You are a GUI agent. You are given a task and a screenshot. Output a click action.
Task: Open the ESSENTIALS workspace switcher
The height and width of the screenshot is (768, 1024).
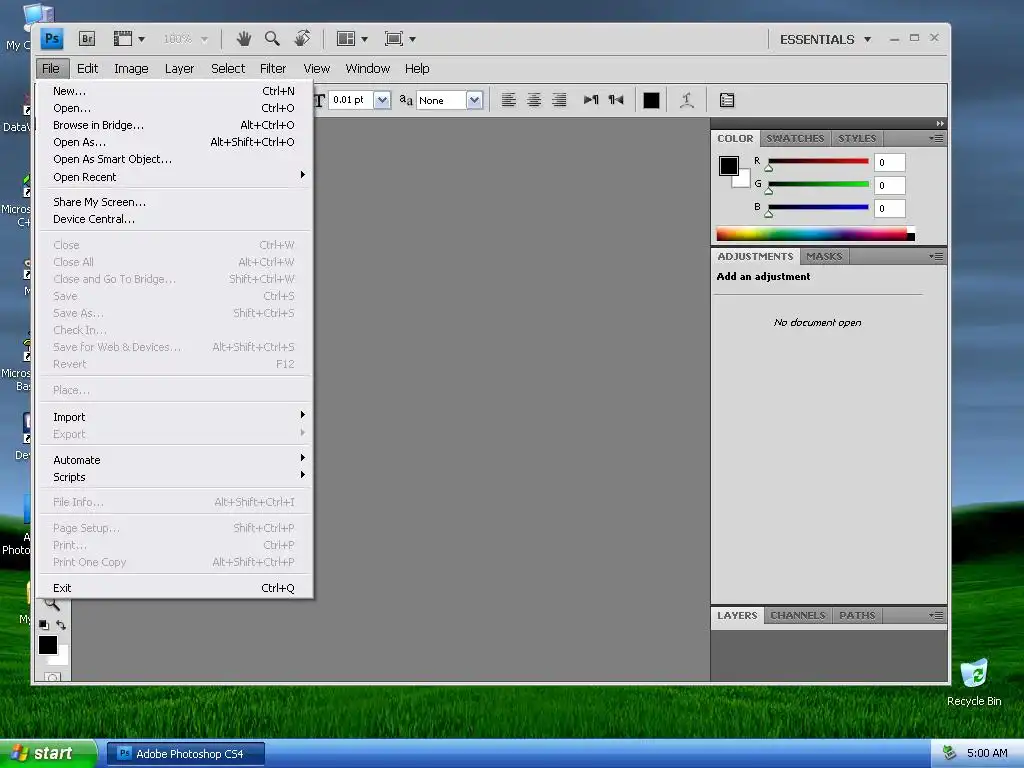point(825,39)
